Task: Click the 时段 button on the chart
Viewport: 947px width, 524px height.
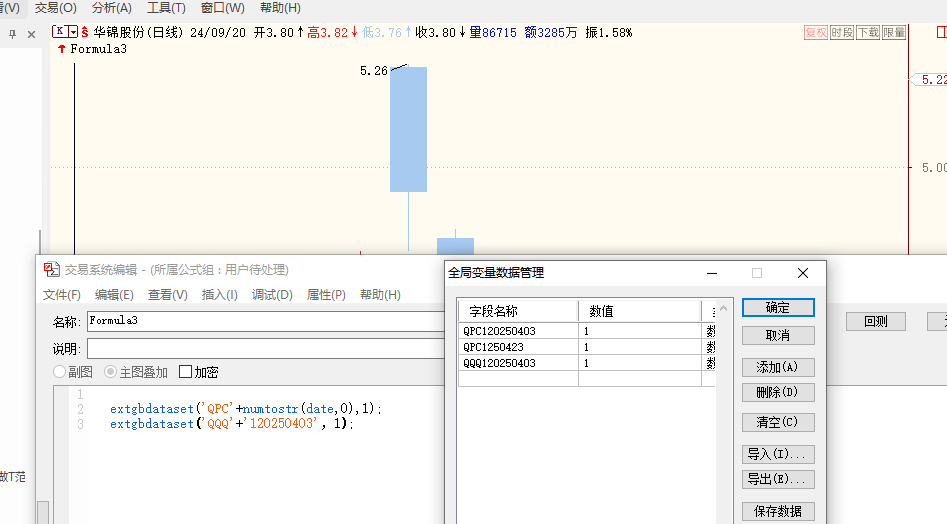Action: coord(842,33)
